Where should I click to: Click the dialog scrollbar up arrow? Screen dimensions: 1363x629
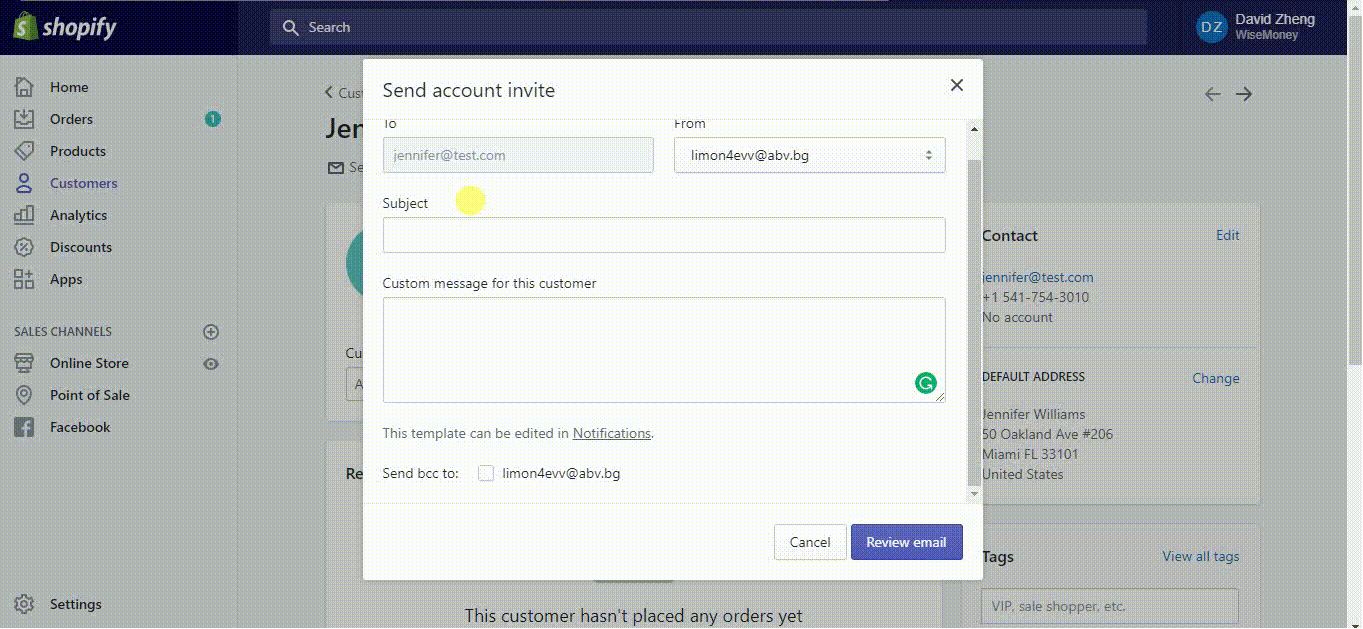coord(974,128)
